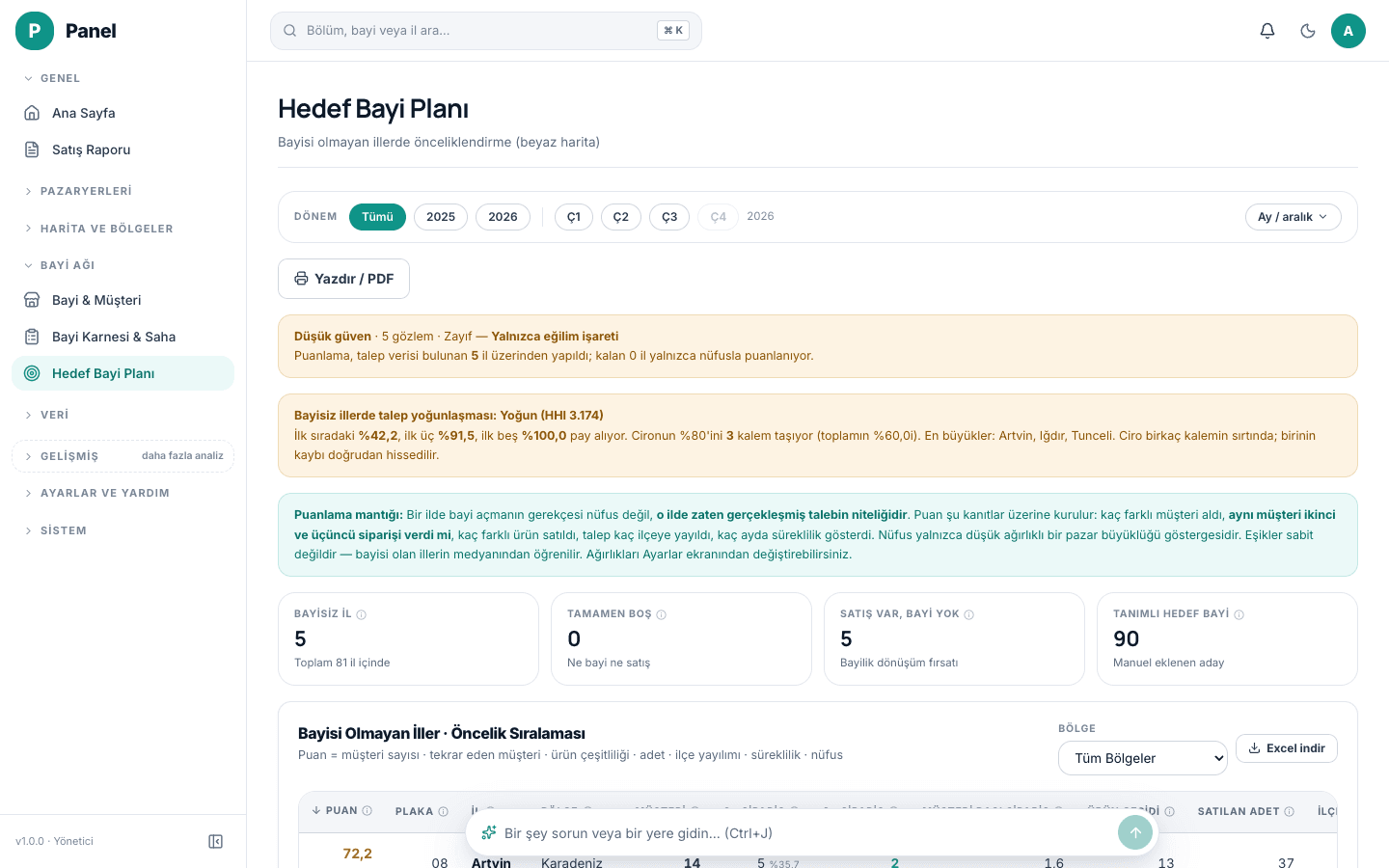Click the assistant sparkle icon
The width and height of the screenshot is (1389, 868).
[489, 833]
